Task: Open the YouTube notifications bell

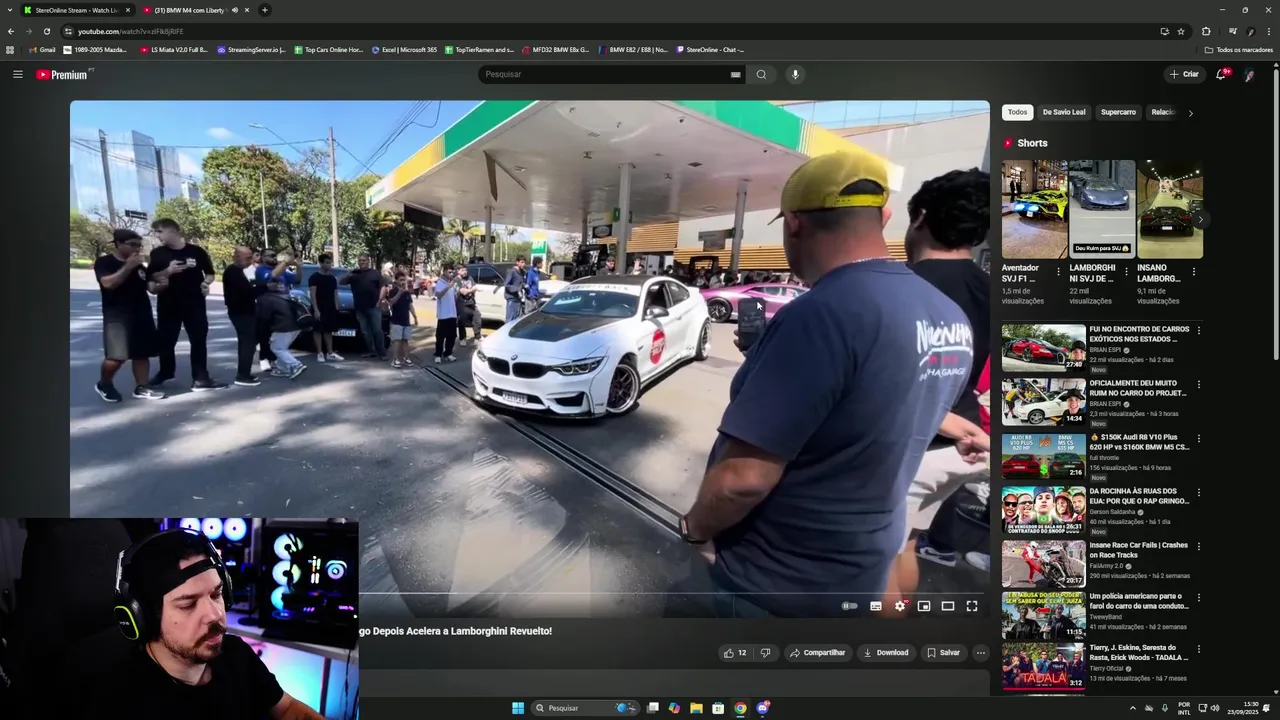Action: (x=1221, y=74)
